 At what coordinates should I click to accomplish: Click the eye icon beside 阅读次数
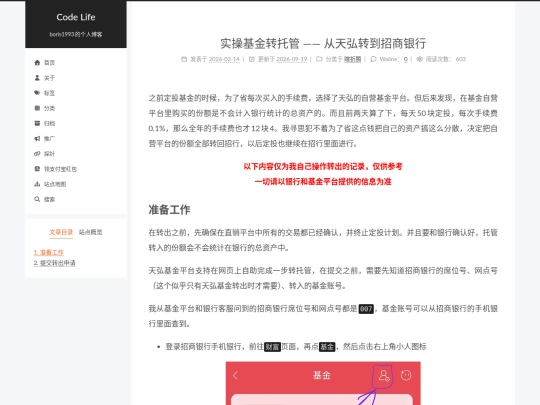pyautogui.click(x=419, y=59)
